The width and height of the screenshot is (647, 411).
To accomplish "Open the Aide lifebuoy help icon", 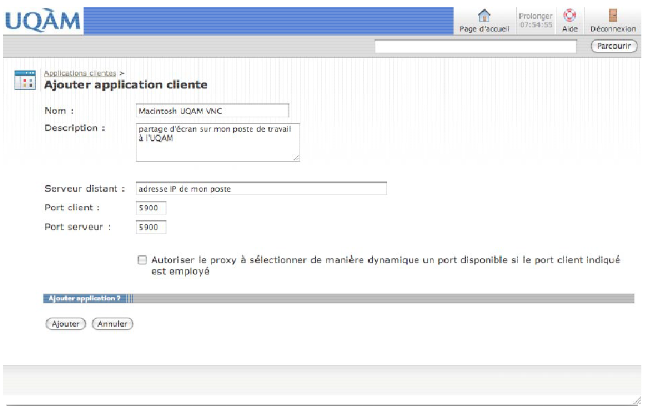I will pos(570,16).
